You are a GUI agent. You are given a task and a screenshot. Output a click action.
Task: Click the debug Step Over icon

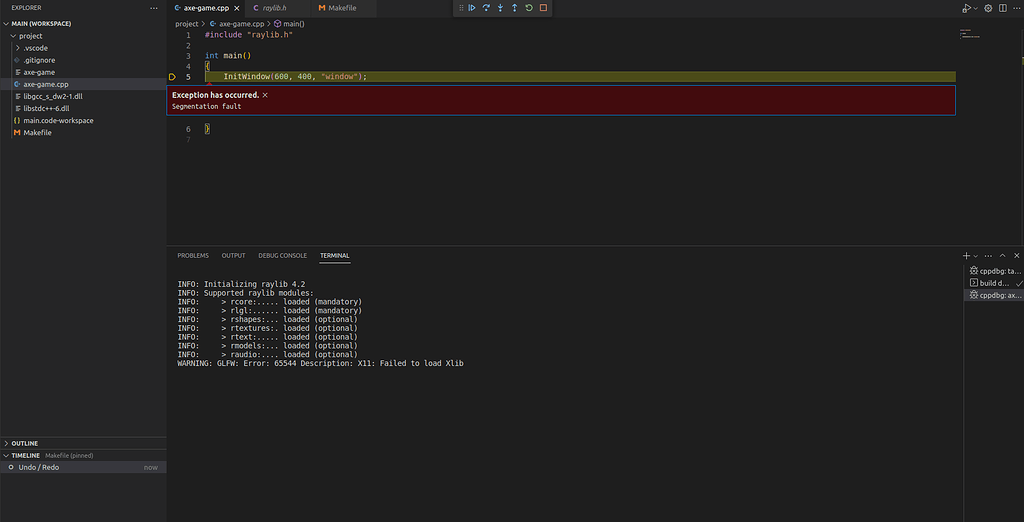(x=486, y=8)
